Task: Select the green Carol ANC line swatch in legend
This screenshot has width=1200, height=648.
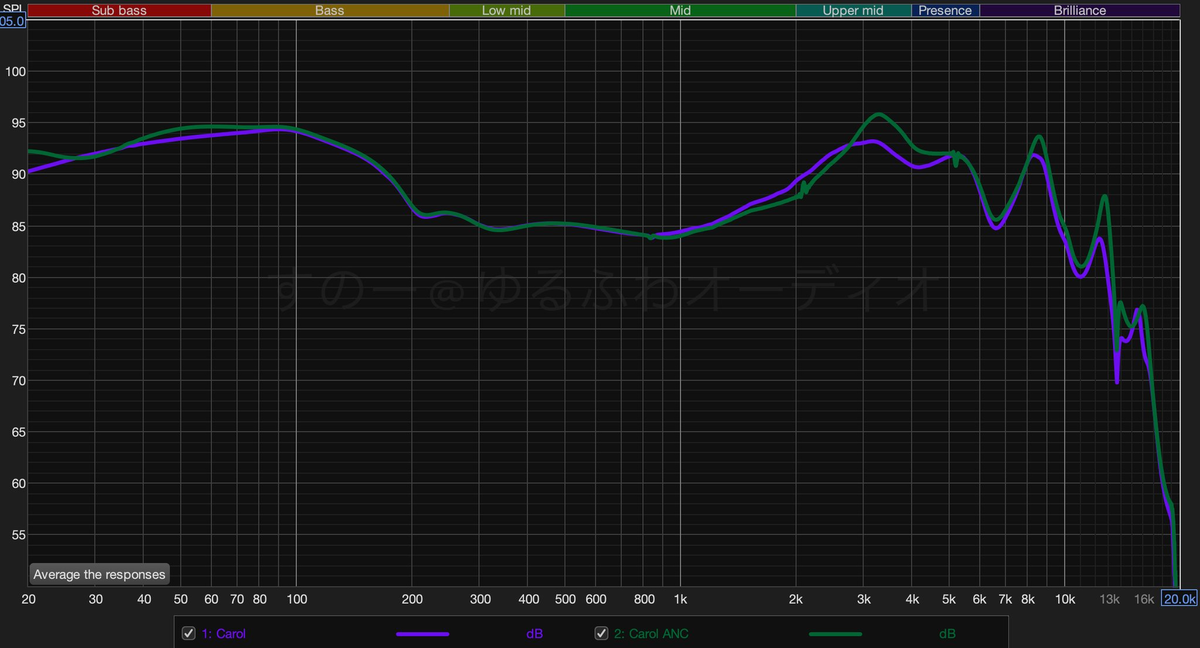Action: (835, 634)
